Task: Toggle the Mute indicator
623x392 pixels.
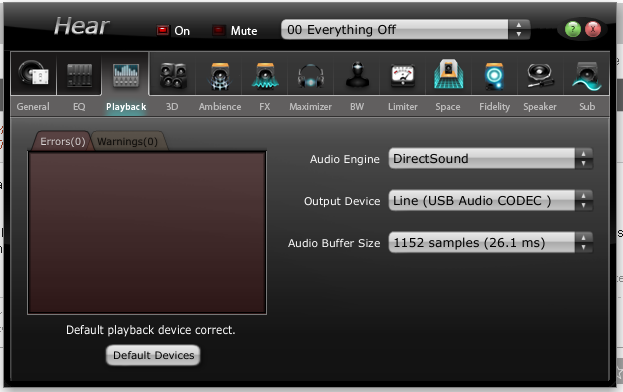Action: click(219, 30)
